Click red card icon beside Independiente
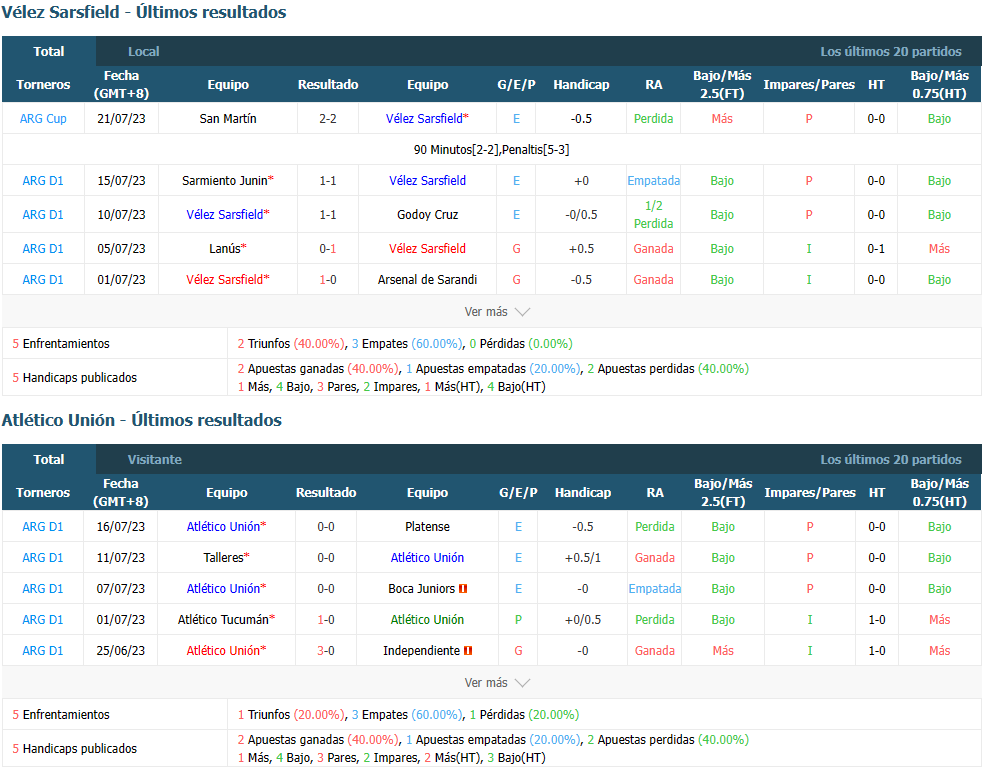This screenshot has height=773, width=989. tap(468, 651)
